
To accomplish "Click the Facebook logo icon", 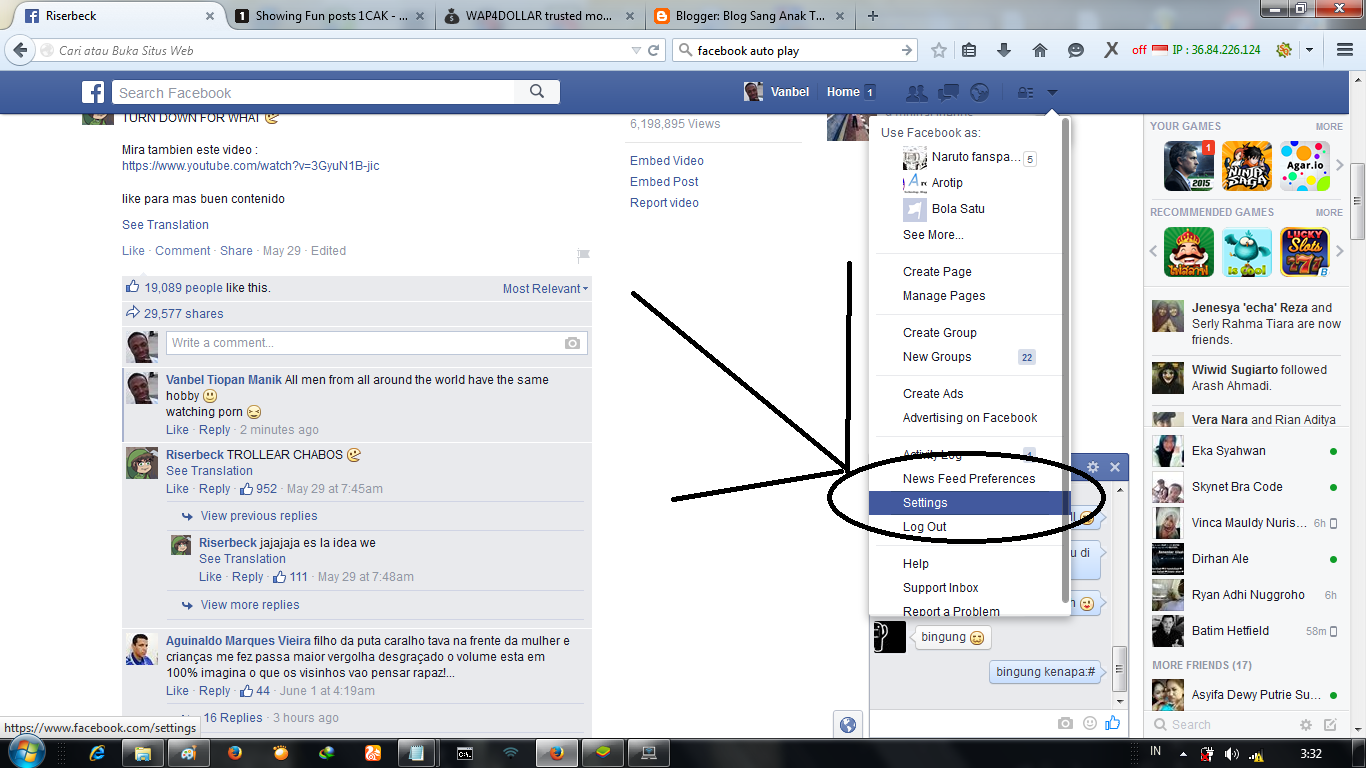I will pos(93,93).
